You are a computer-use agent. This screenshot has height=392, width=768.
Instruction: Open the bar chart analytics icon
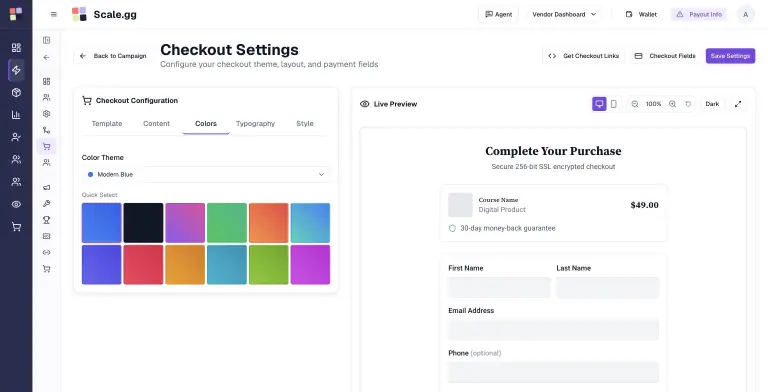tap(16, 115)
